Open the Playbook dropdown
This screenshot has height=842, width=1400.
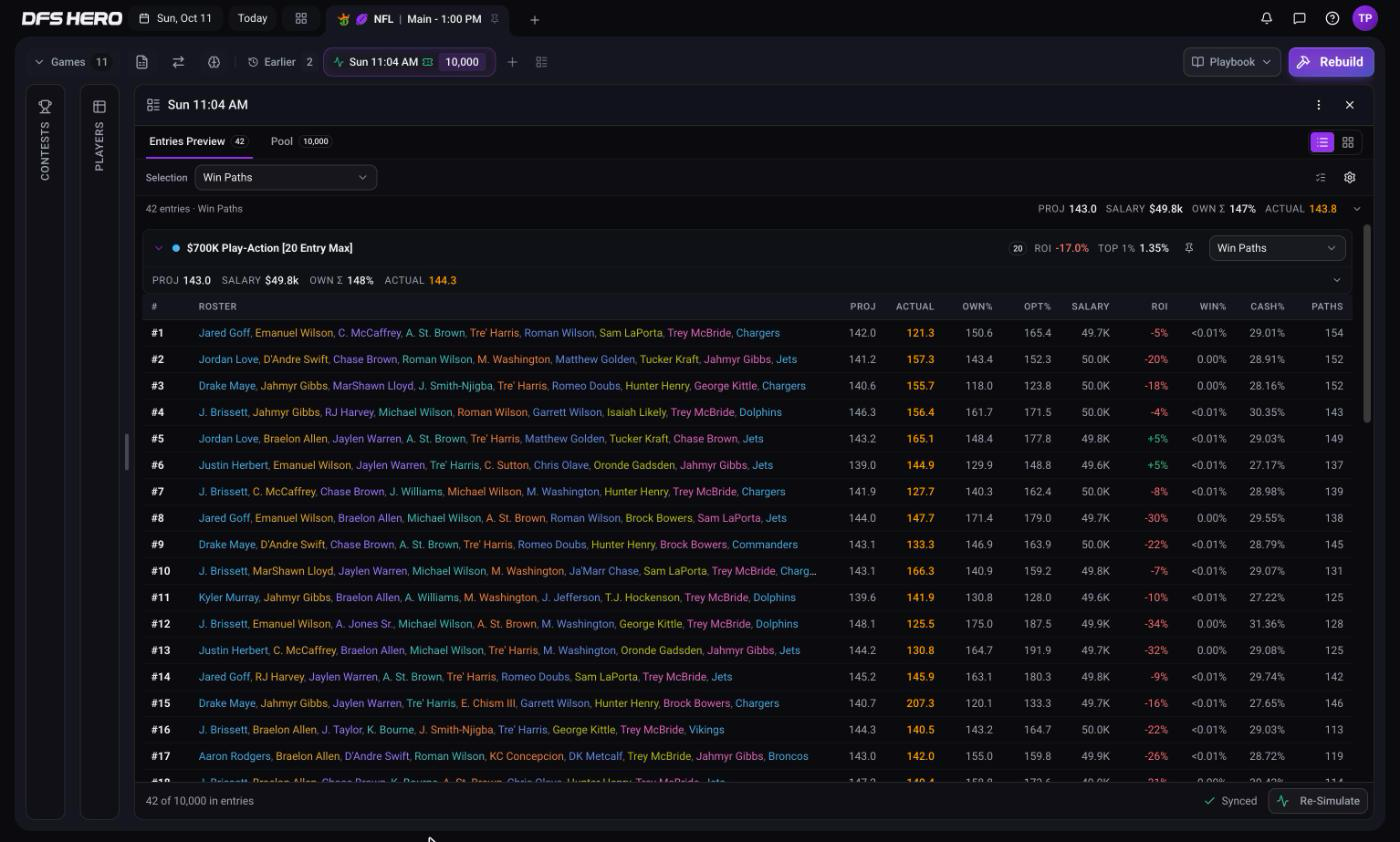1231,62
